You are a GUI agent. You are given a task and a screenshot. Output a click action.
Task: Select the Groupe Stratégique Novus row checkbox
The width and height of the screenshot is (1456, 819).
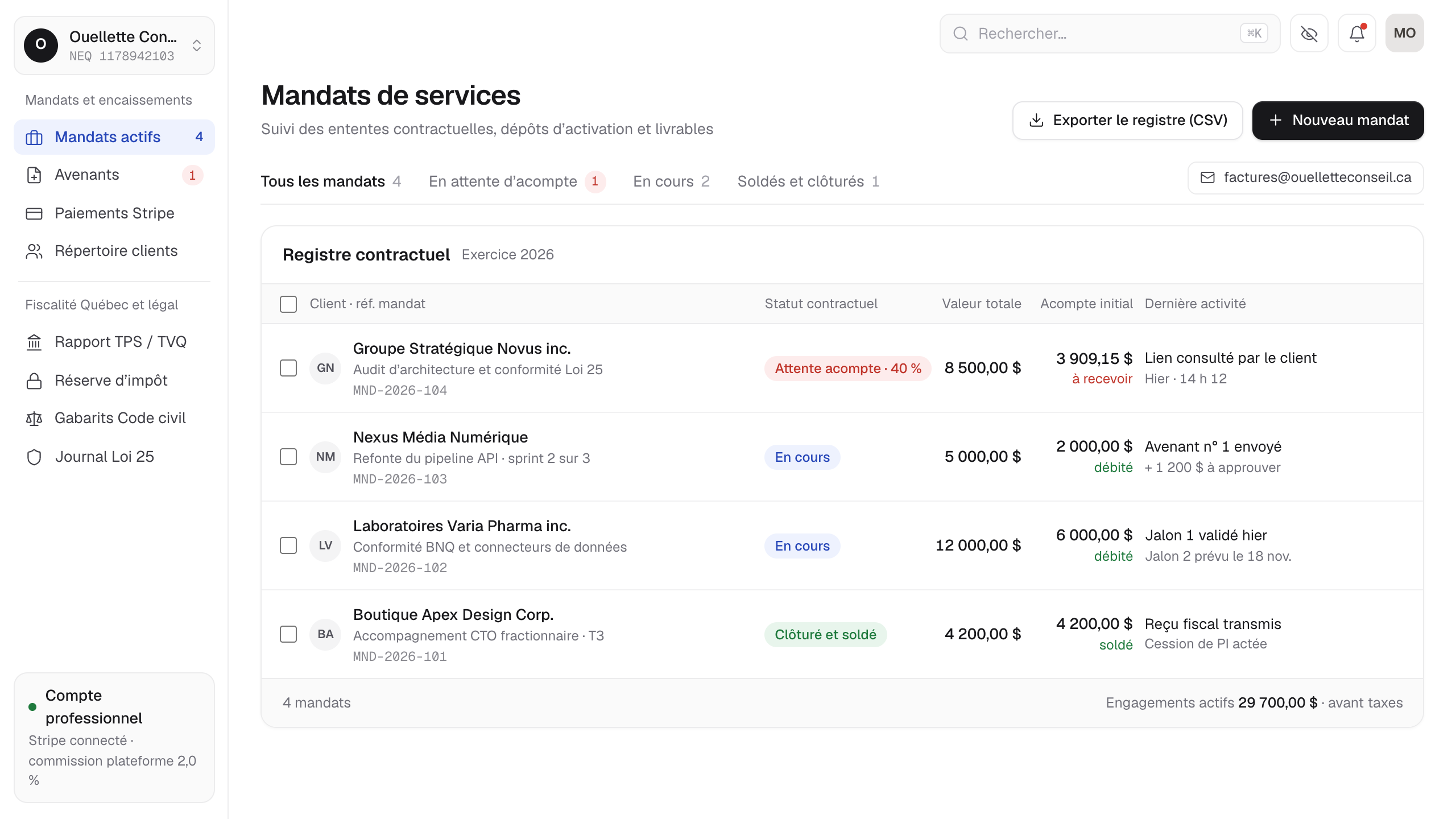tap(288, 368)
